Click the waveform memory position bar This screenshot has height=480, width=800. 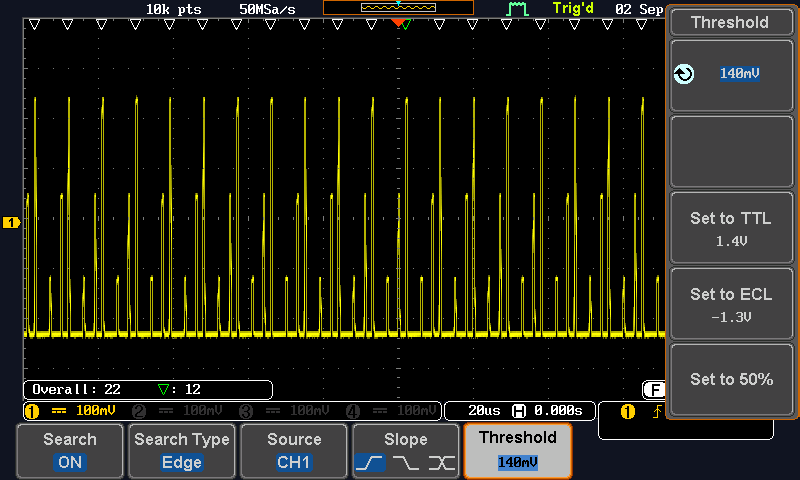point(399,8)
